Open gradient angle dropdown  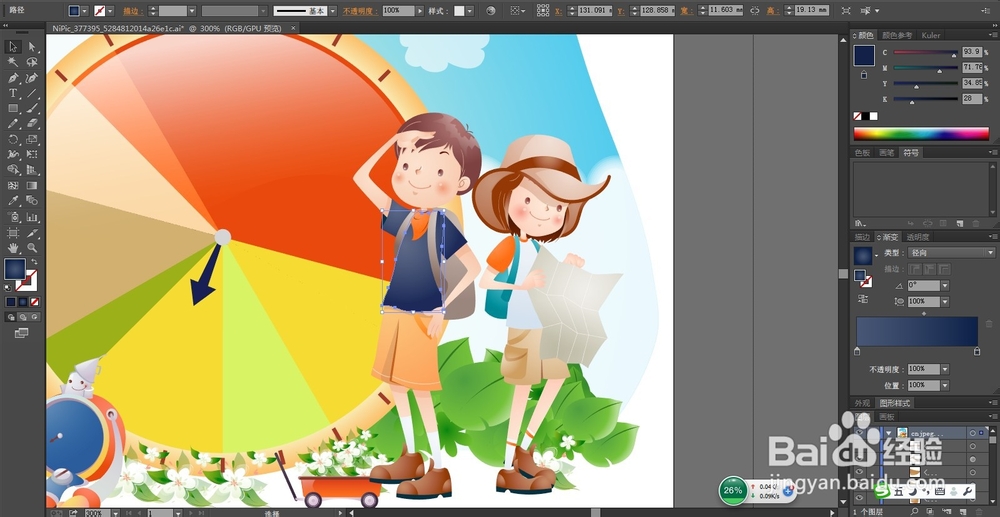click(945, 286)
